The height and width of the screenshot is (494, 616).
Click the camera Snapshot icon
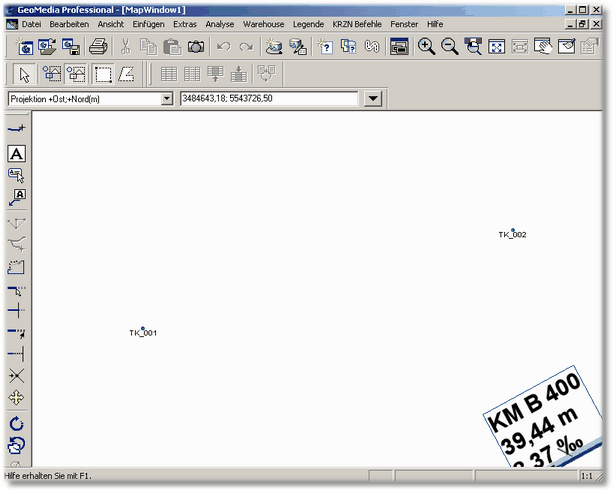pos(197,46)
